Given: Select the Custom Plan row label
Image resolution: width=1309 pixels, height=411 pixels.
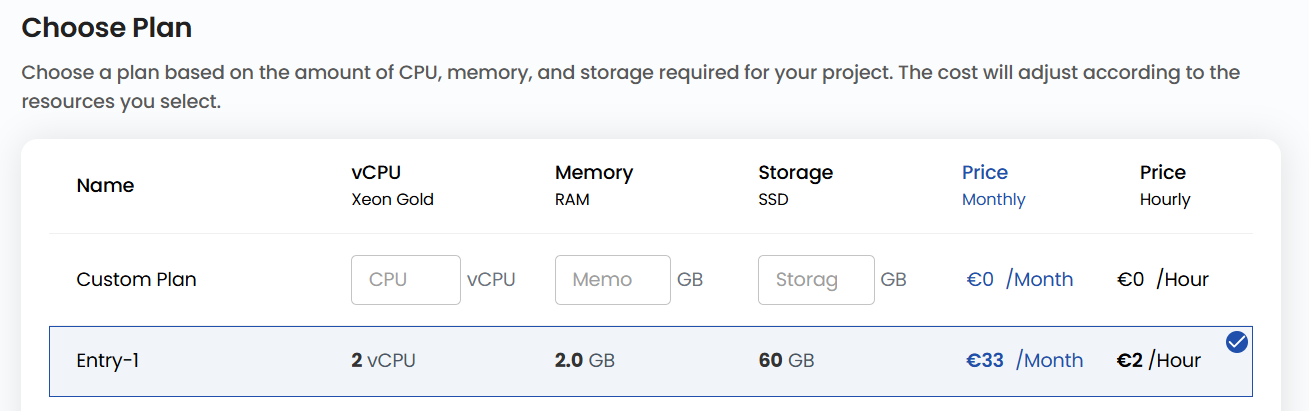Looking at the screenshot, I should 136,280.
